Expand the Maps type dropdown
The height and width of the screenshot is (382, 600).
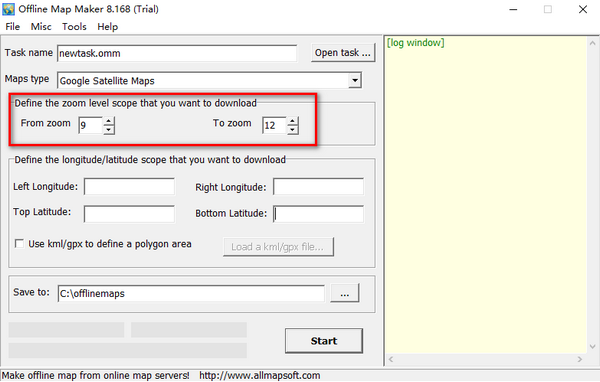click(x=355, y=80)
